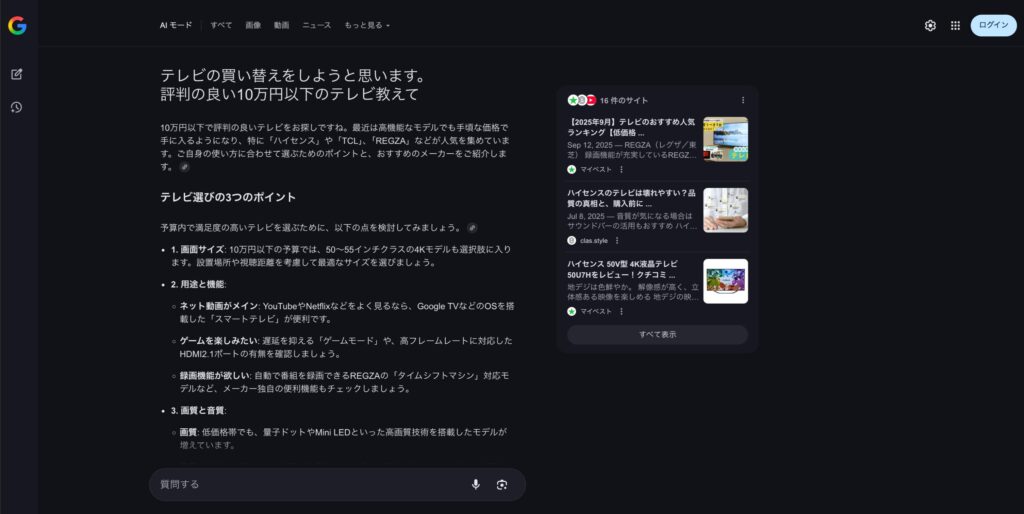This screenshot has width=1024, height=514.
Task: Select the 動画 tab
Action: [281, 25]
